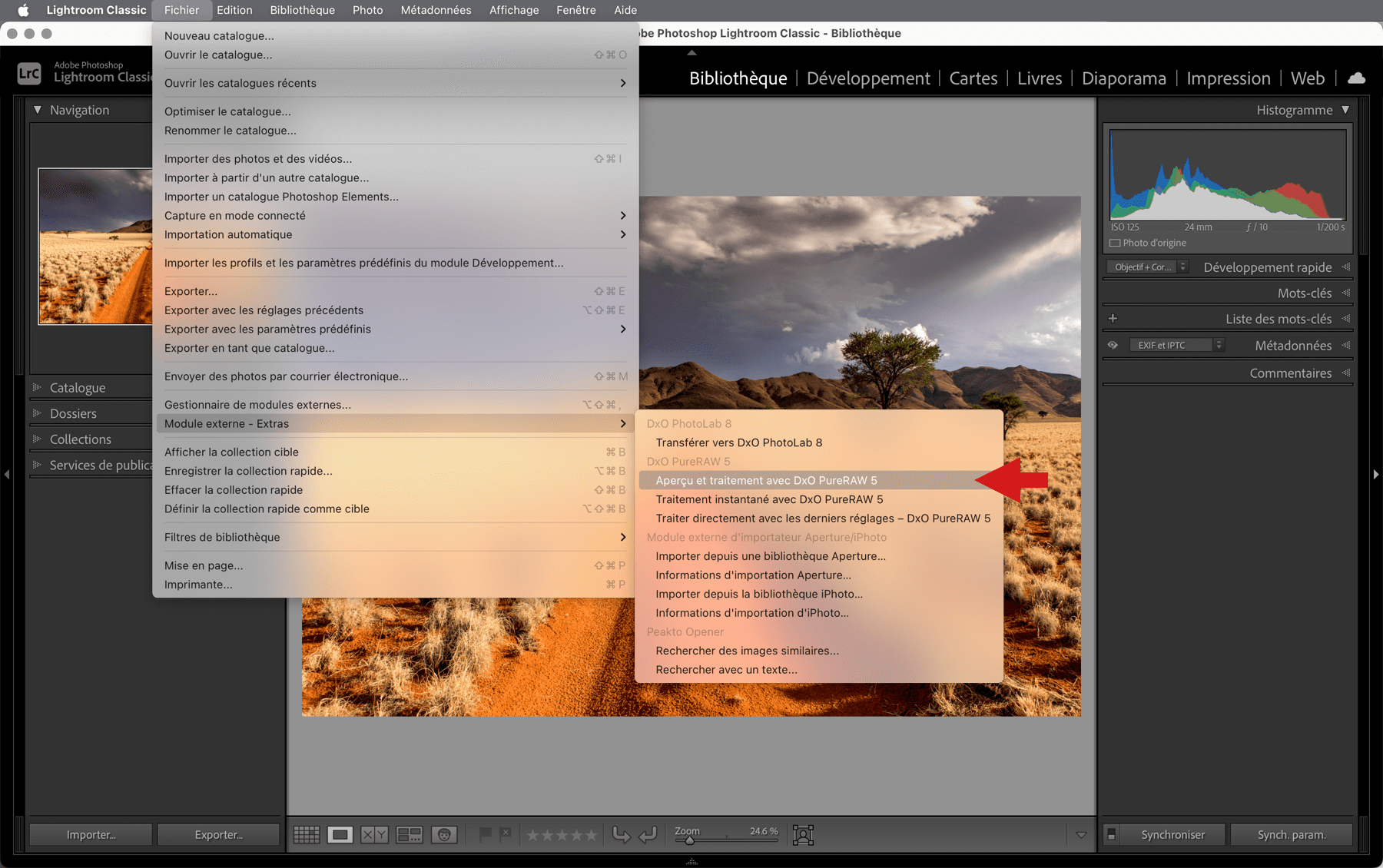Image resolution: width=1383 pixels, height=868 pixels.
Task: Choose Imprimante... menu entry
Action: click(395, 585)
